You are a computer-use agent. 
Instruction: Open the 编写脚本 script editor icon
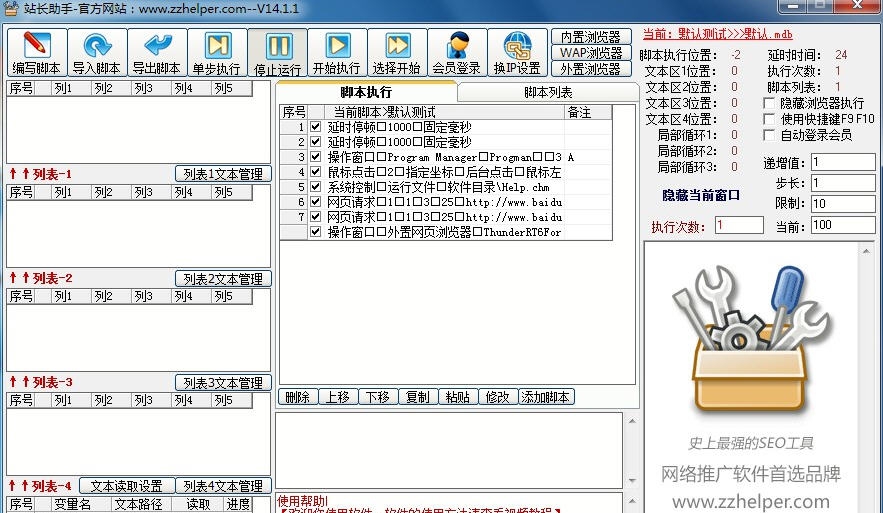37,53
